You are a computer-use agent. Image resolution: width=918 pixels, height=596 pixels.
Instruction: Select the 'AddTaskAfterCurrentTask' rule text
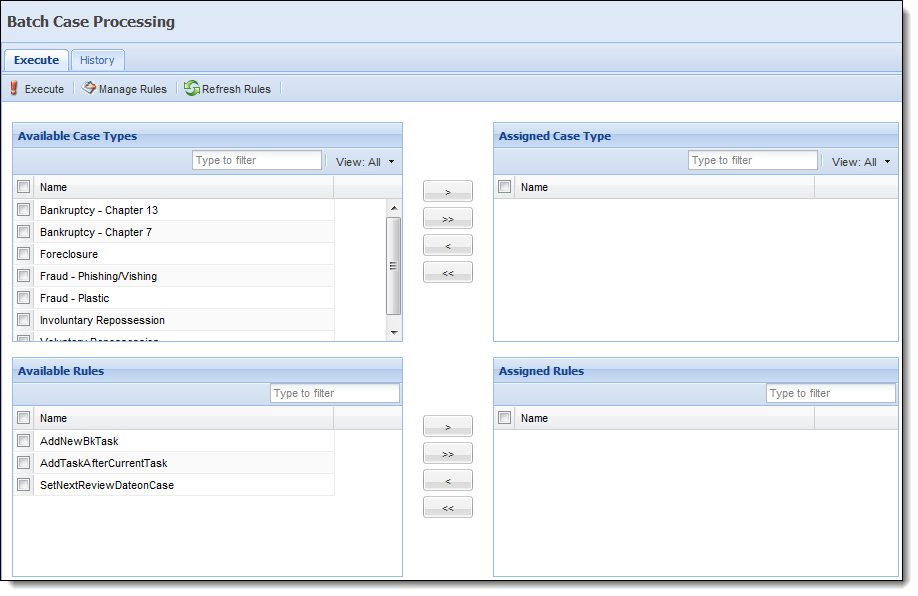click(104, 463)
